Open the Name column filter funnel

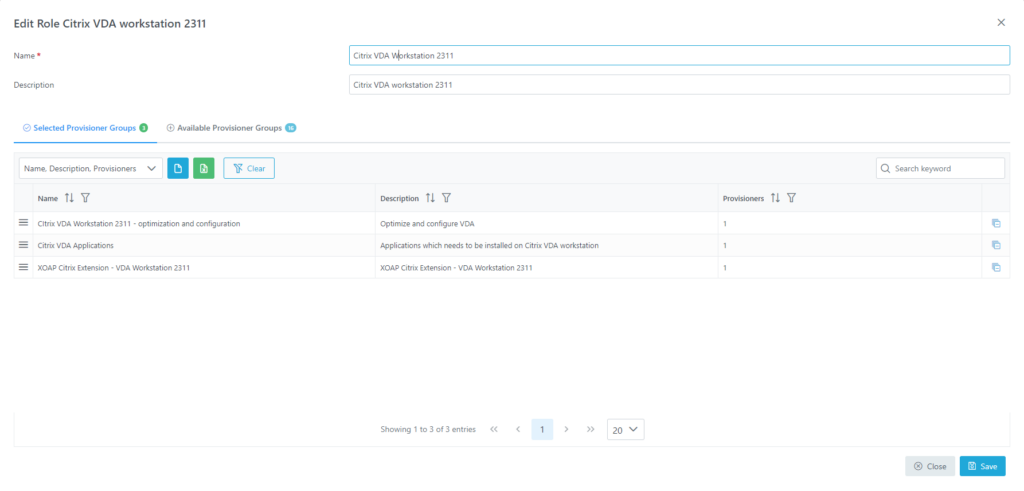(86, 197)
